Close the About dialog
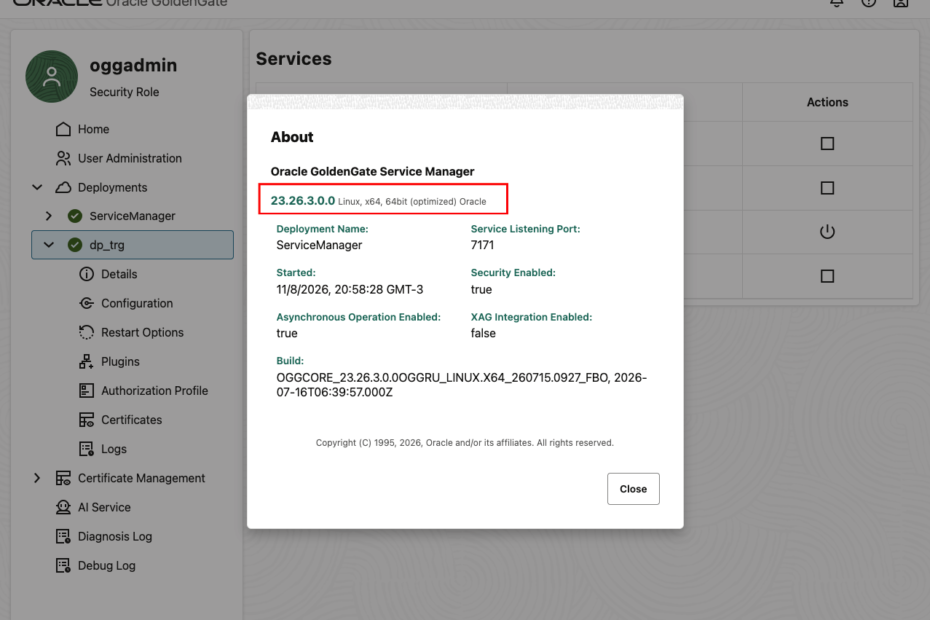The width and height of the screenshot is (930, 620). click(x=633, y=489)
